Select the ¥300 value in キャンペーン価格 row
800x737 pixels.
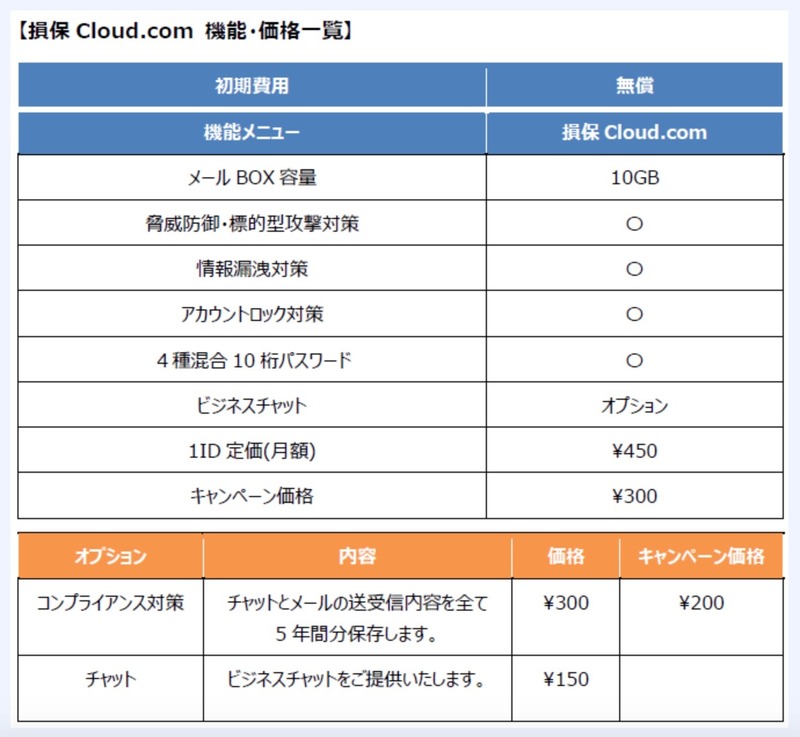point(634,496)
